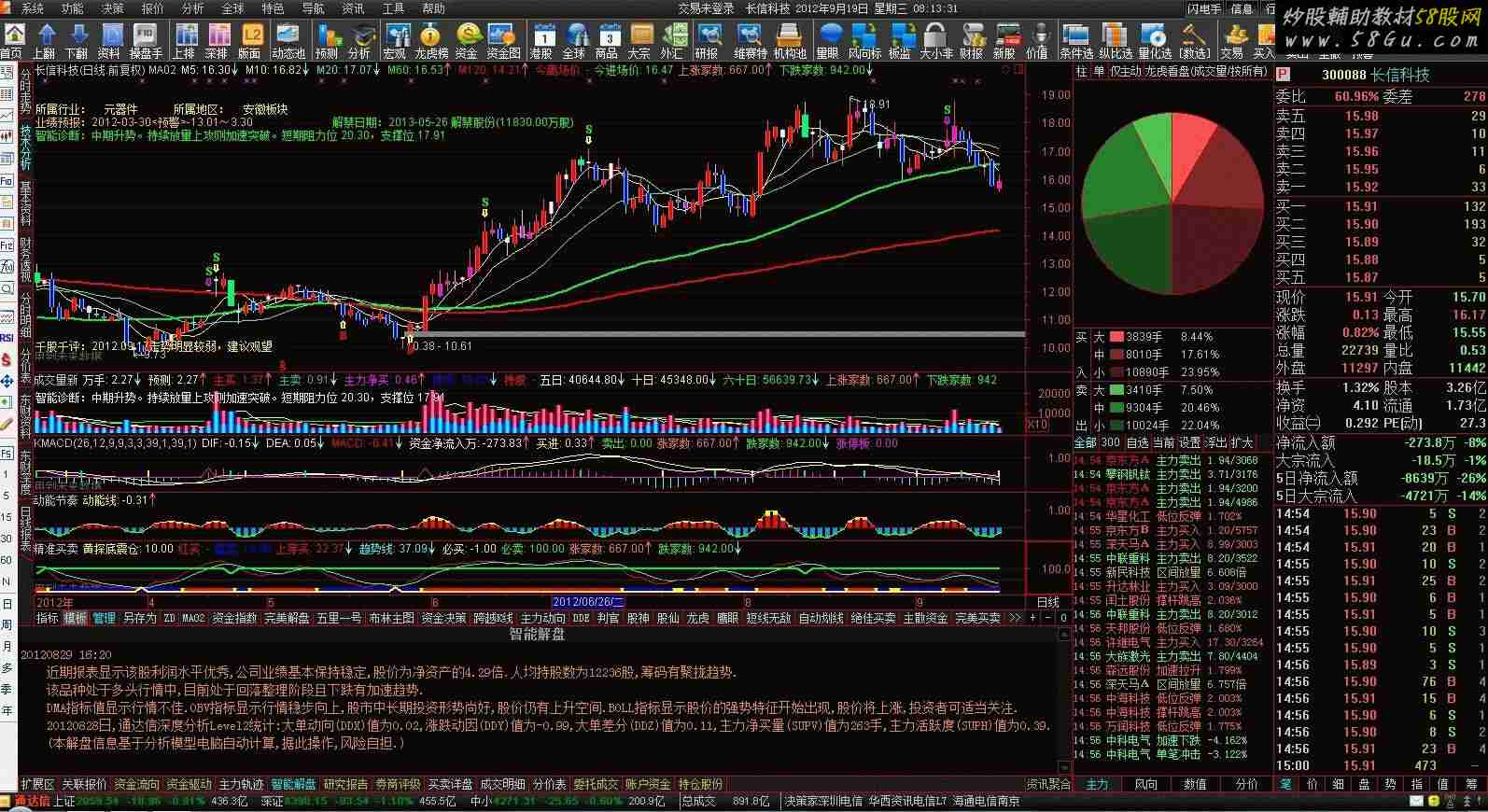
Task: Select the 风向 tab under the tick list
Action: (1146, 785)
